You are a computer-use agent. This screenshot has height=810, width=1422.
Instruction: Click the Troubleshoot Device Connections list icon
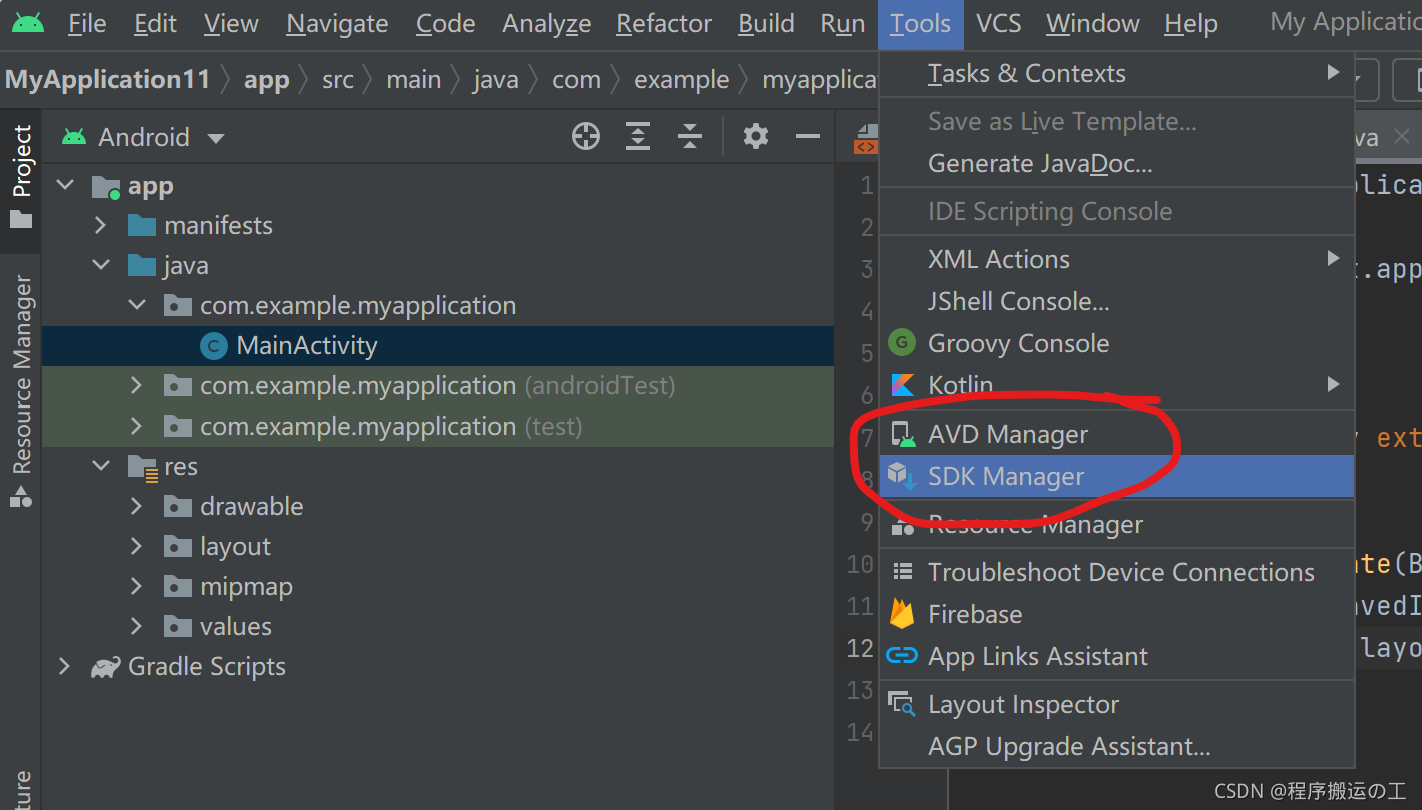point(903,572)
